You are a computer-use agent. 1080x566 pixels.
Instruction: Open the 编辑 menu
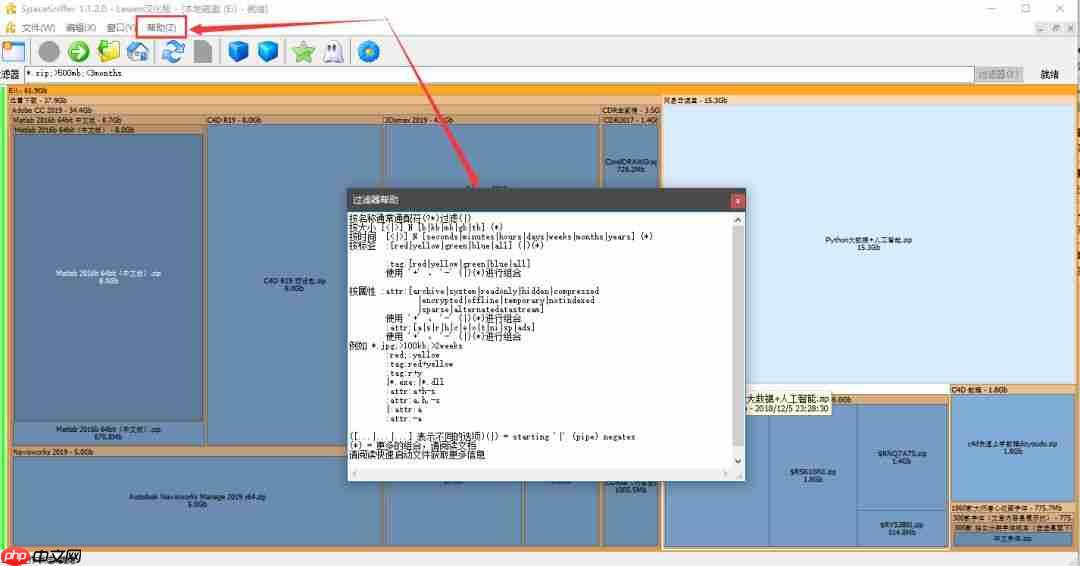click(81, 28)
